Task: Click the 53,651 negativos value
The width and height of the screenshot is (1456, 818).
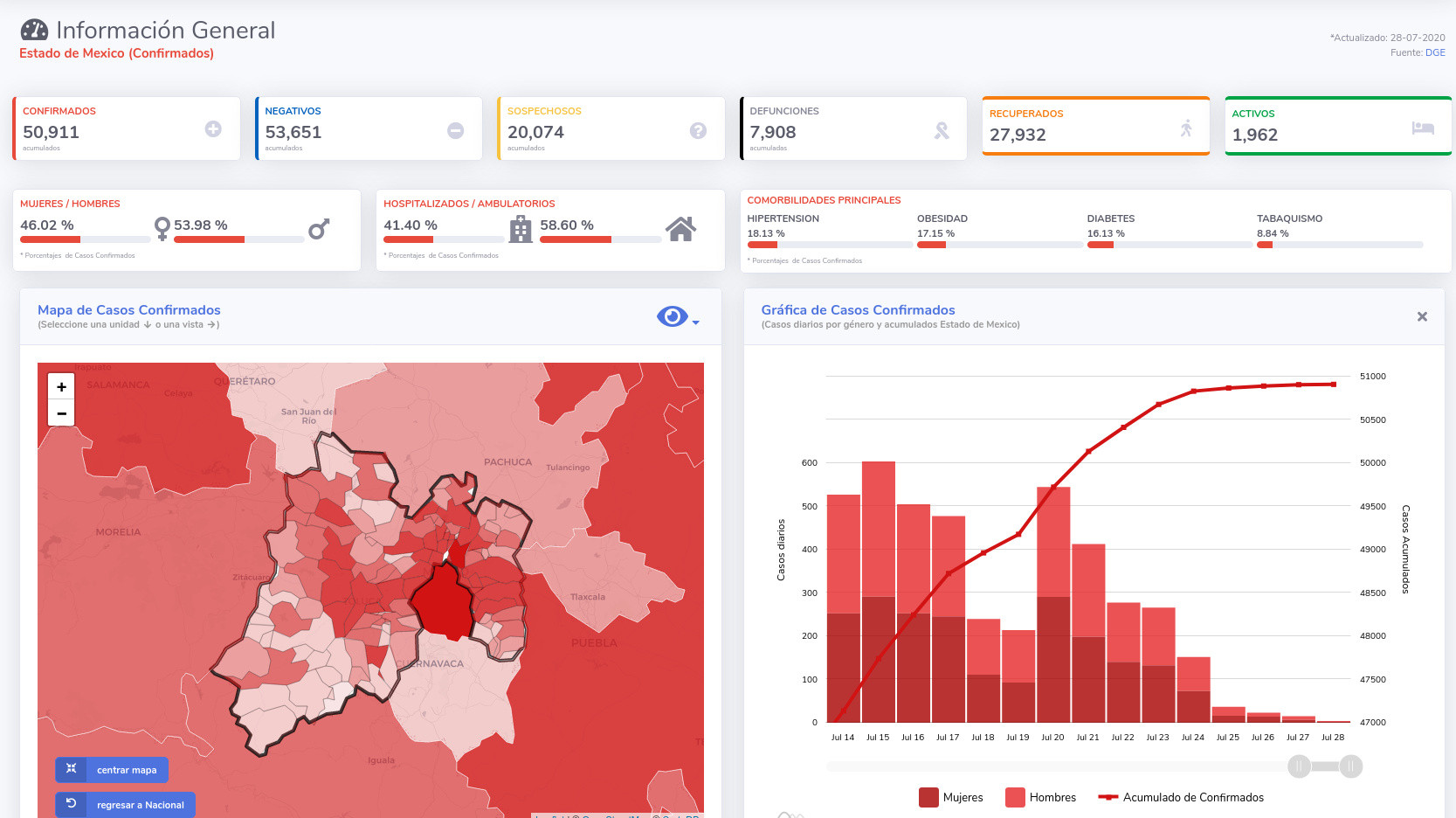Action: [x=293, y=132]
